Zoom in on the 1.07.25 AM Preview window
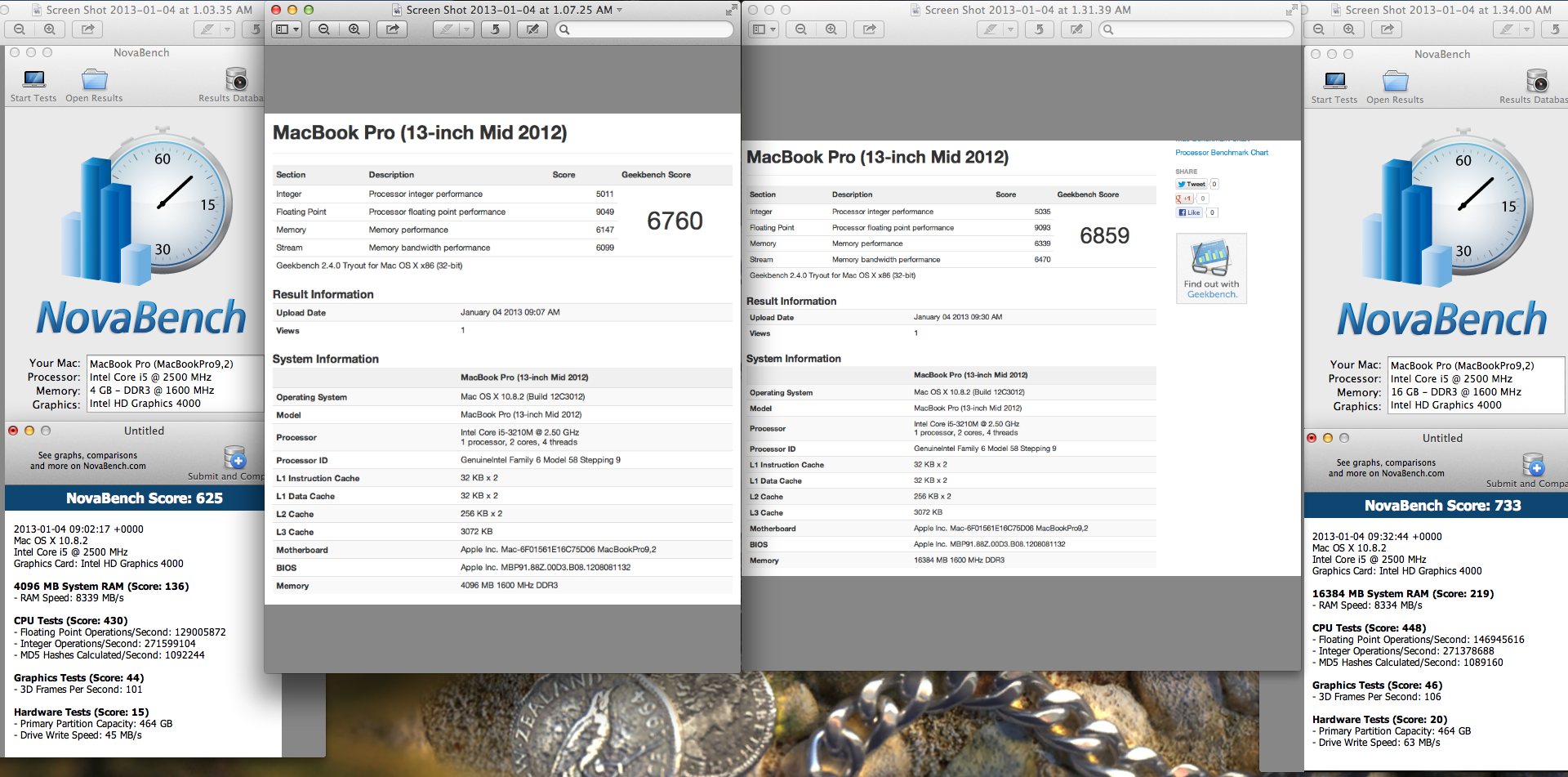Image resolution: width=1568 pixels, height=777 pixels. 354,29
